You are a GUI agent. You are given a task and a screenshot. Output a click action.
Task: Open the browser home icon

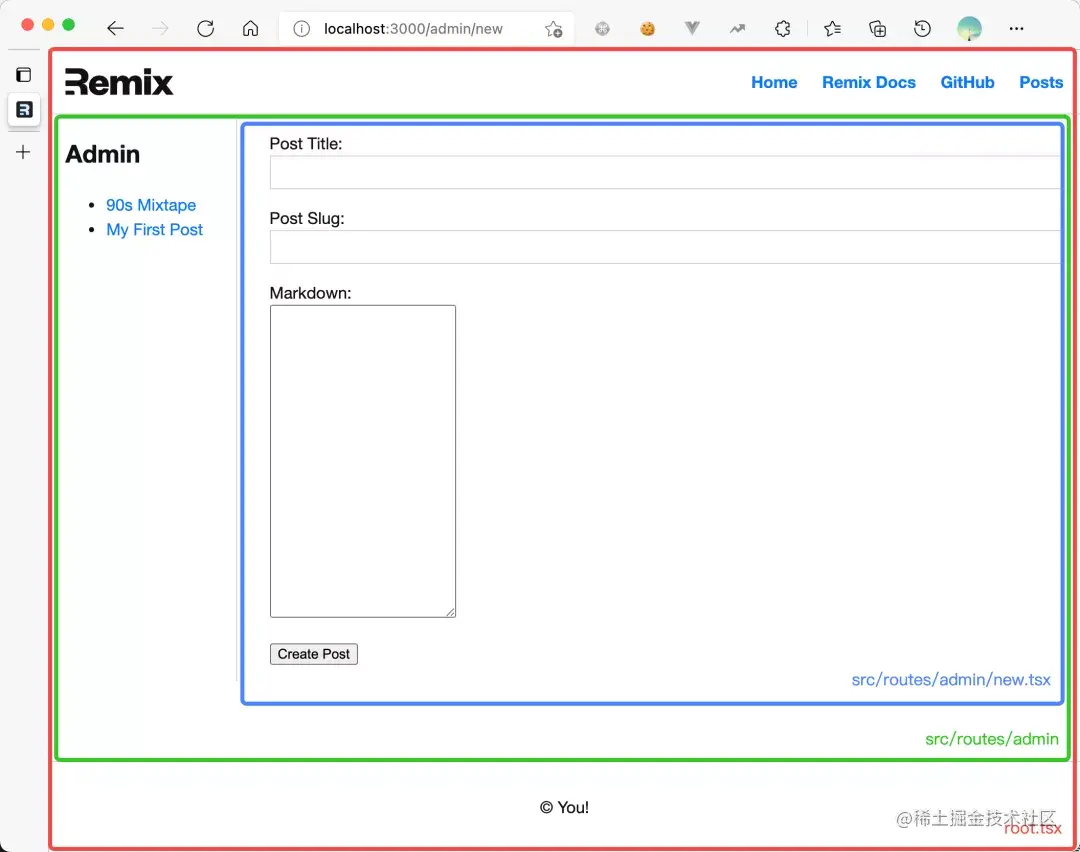251,28
